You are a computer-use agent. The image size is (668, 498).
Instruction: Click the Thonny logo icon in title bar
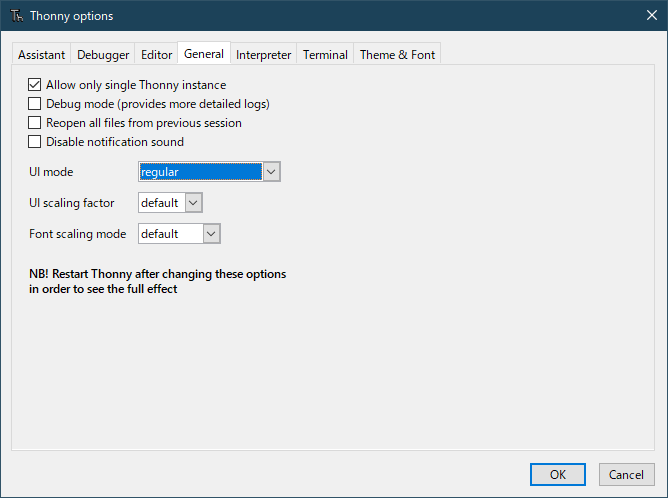[17, 16]
